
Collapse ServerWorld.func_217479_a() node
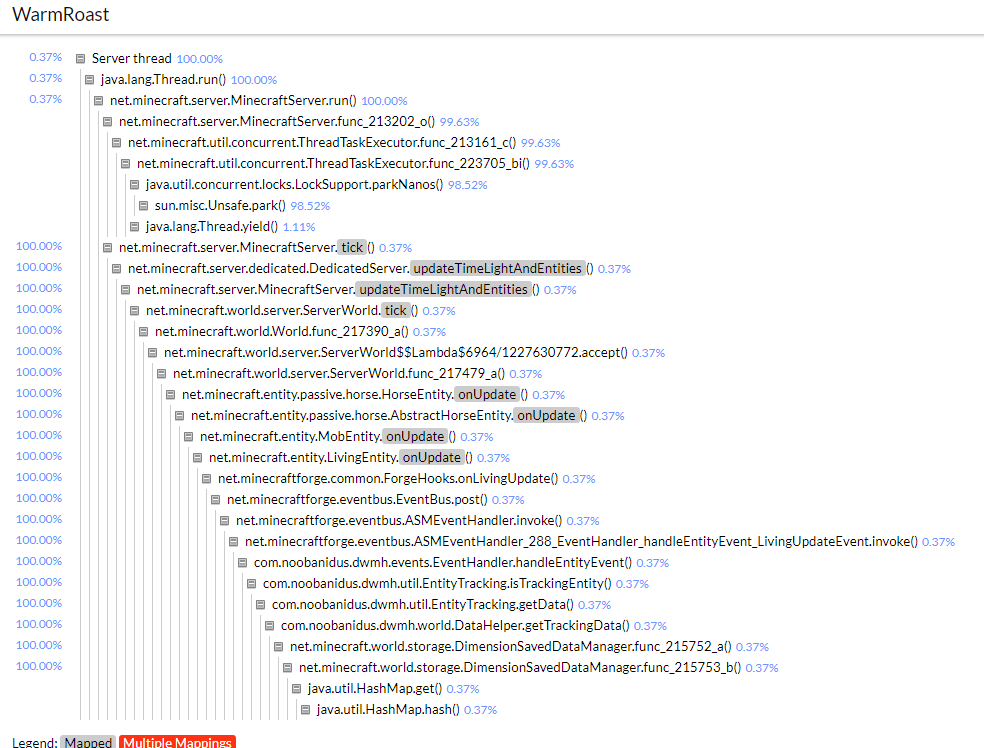pyautogui.click(x=161, y=373)
